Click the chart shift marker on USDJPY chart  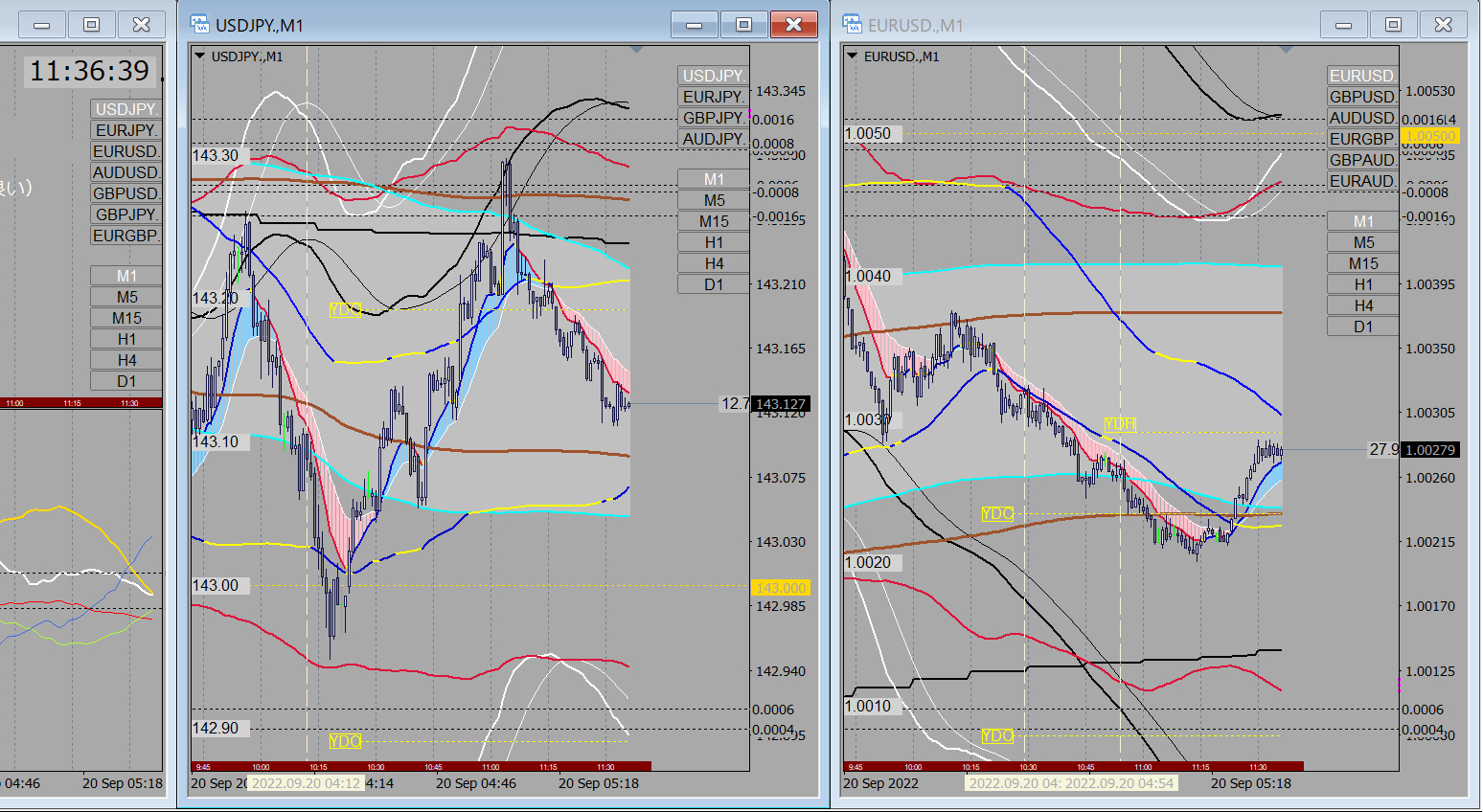pos(637,50)
